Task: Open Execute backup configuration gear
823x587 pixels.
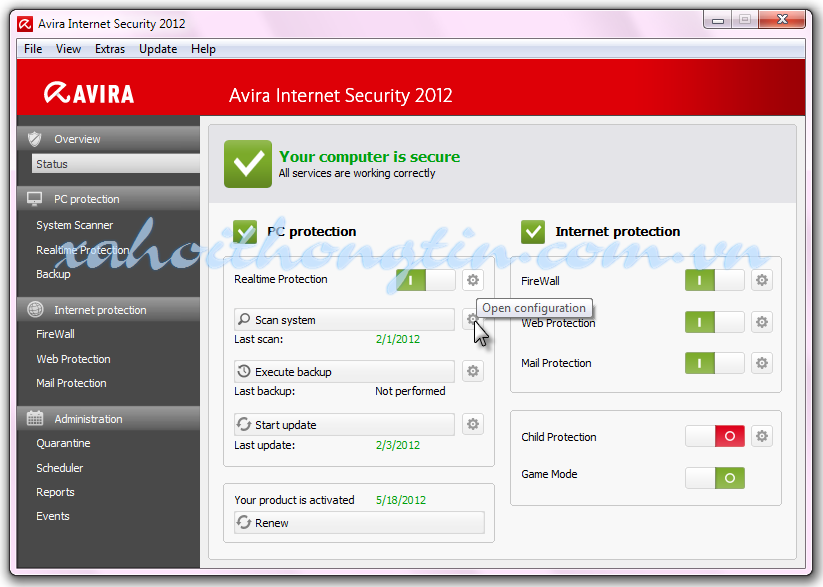Action: (x=473, y=371)
